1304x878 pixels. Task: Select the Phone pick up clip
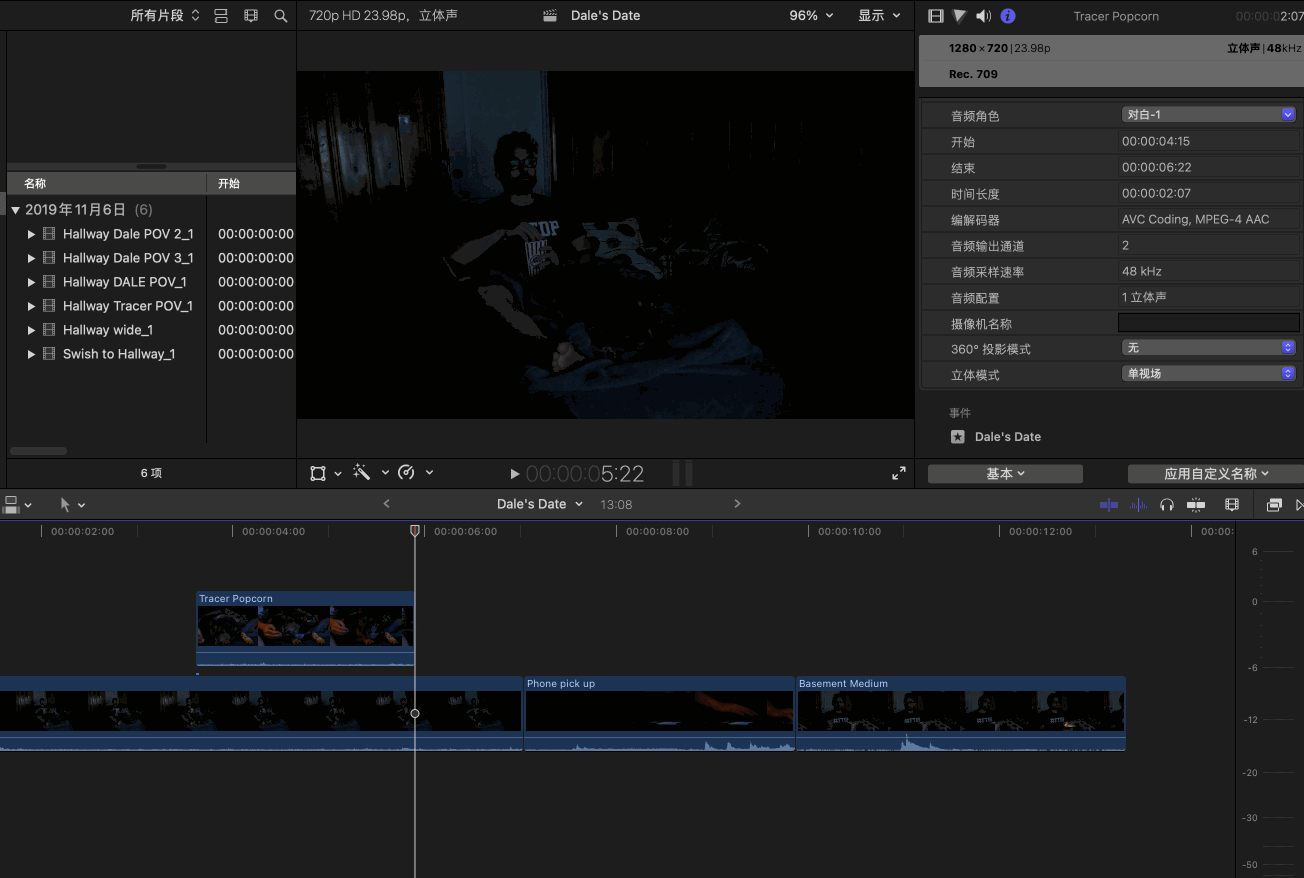point(659,714)
